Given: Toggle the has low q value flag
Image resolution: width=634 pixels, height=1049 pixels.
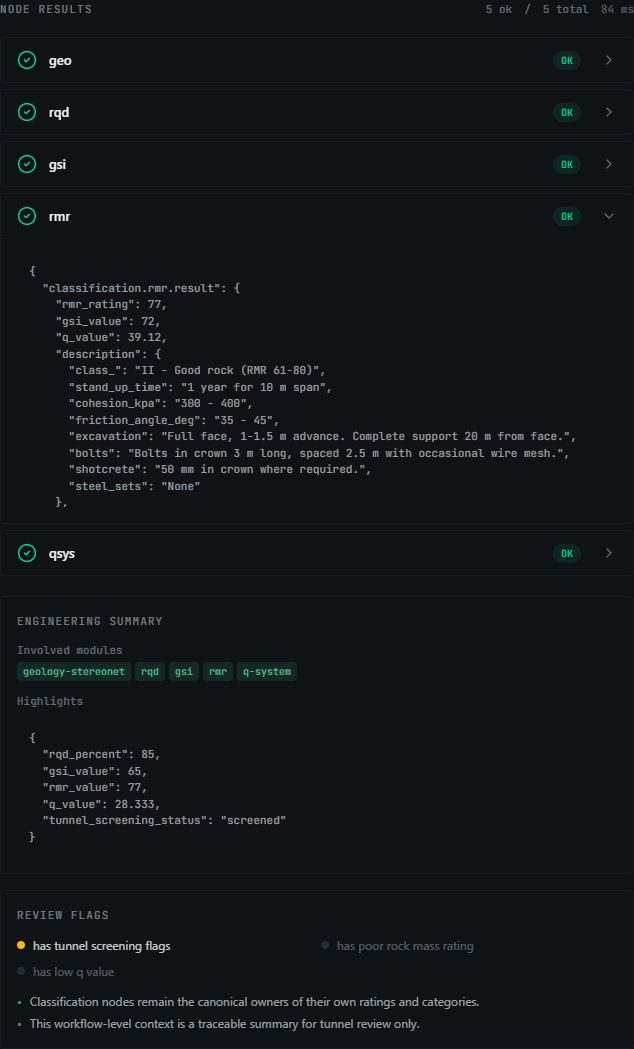Looking at the screenshot, I should (x=66, y=971).
